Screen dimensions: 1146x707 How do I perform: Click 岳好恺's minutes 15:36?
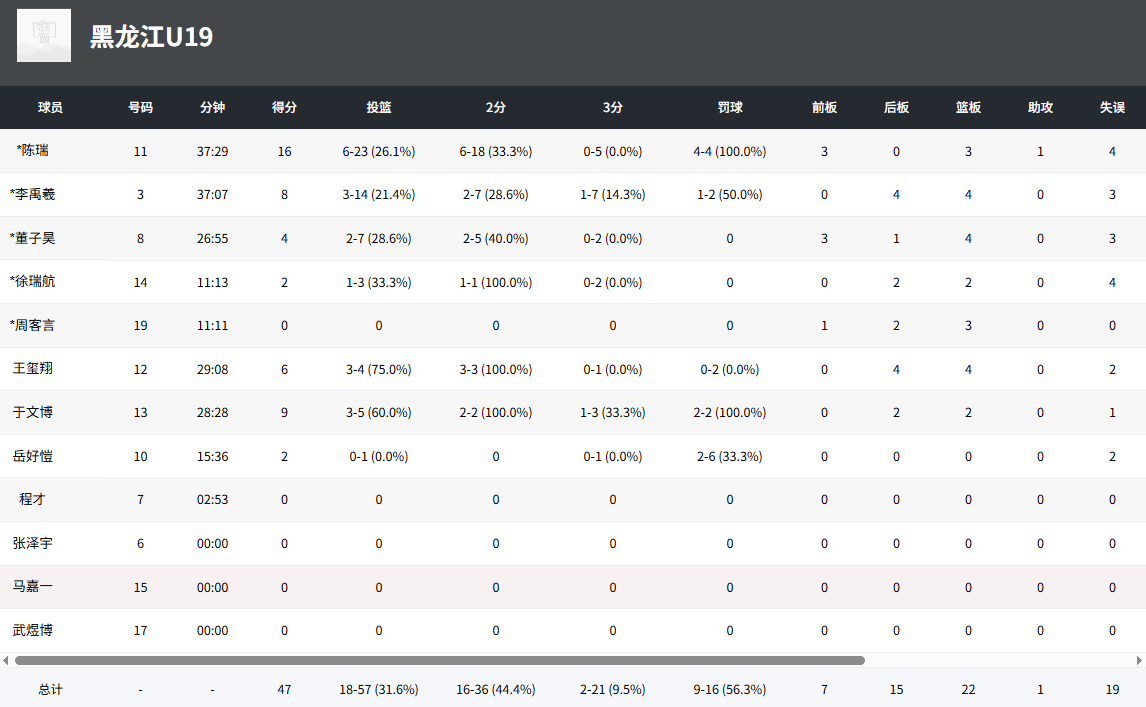click(213, 456)
